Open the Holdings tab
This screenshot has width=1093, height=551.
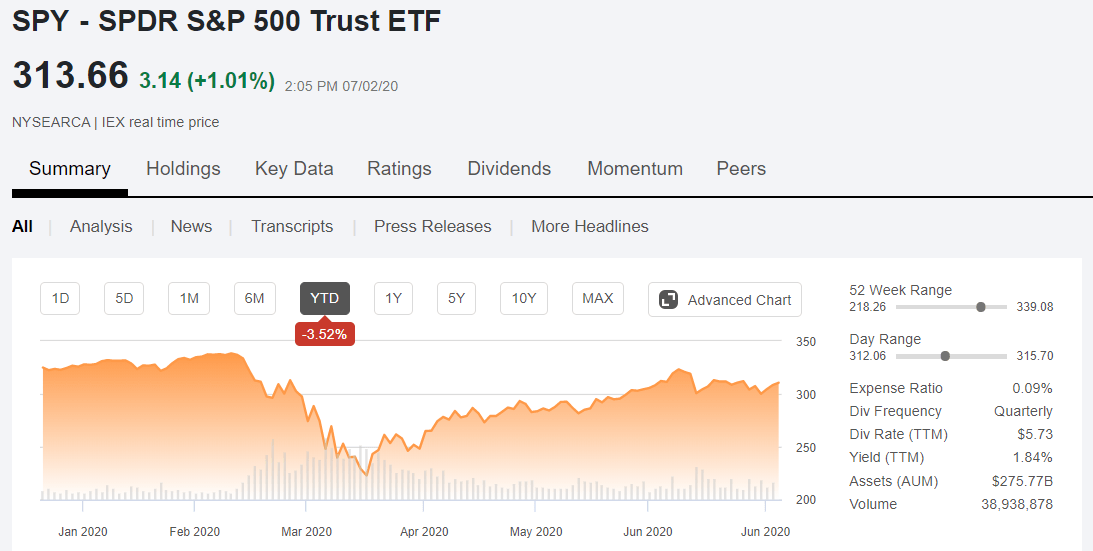tap(183, 169)
